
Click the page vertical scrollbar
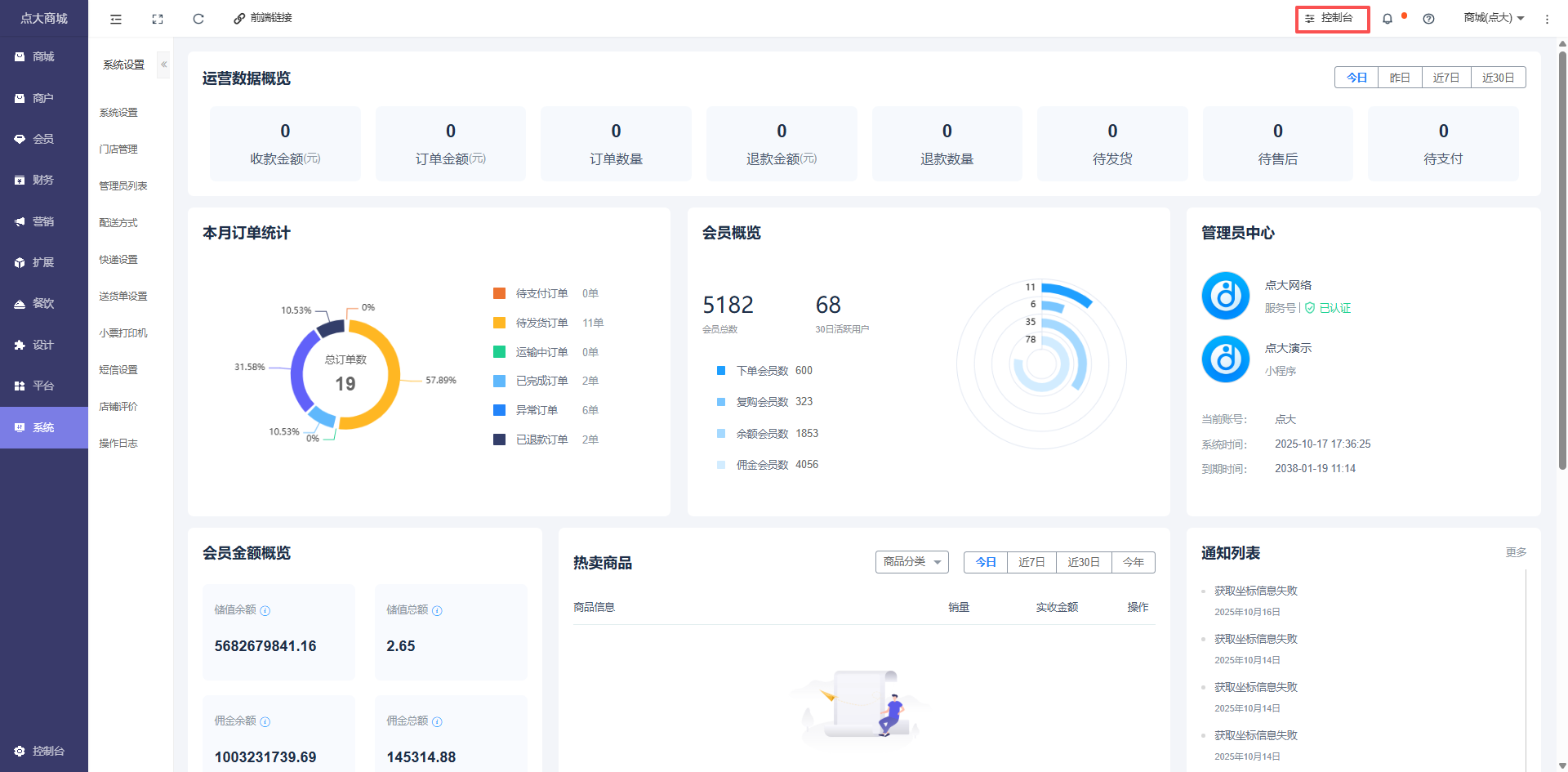(1562, 261)
